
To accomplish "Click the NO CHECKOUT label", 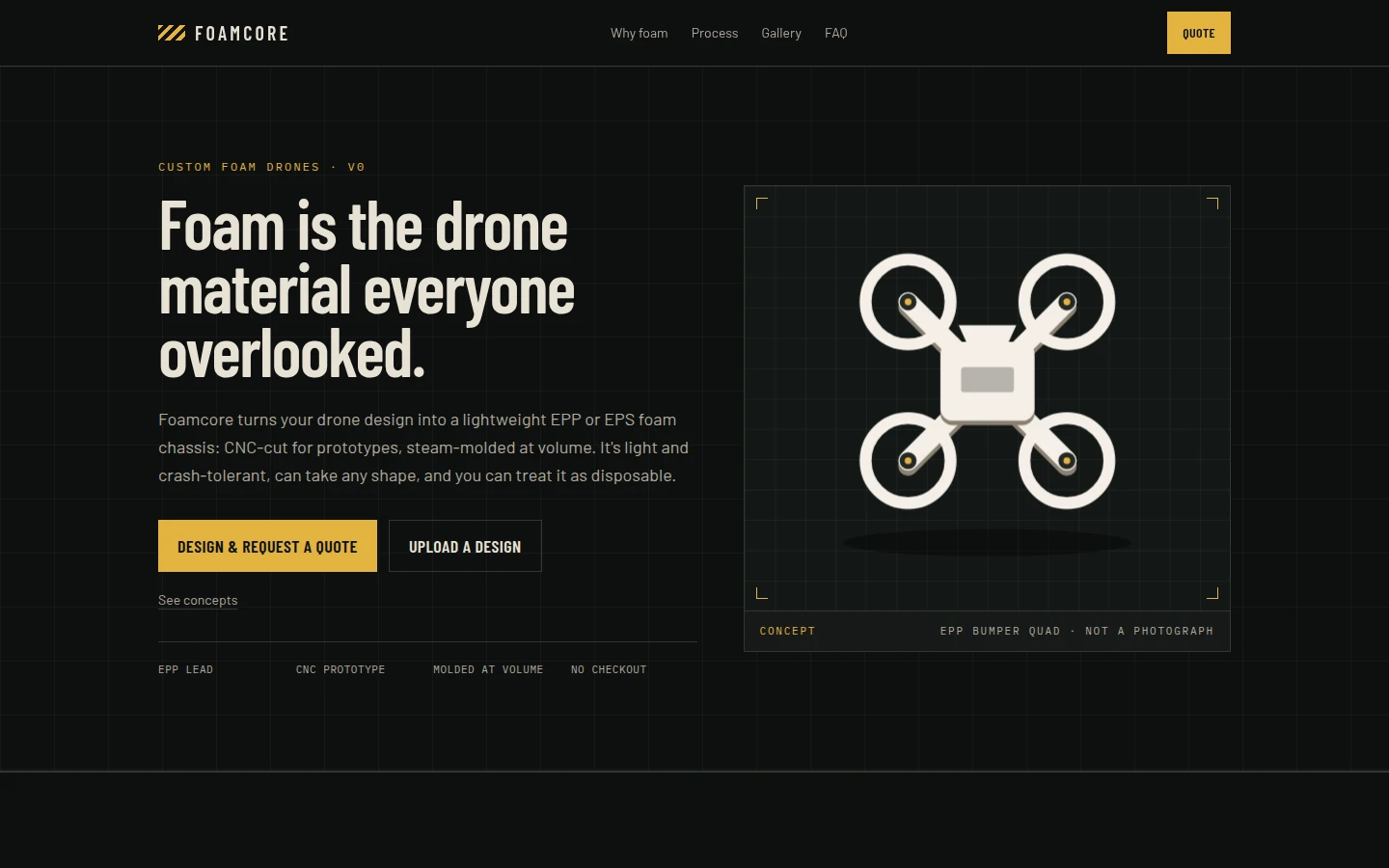I will pyautogui.click(x=609, y=669).
